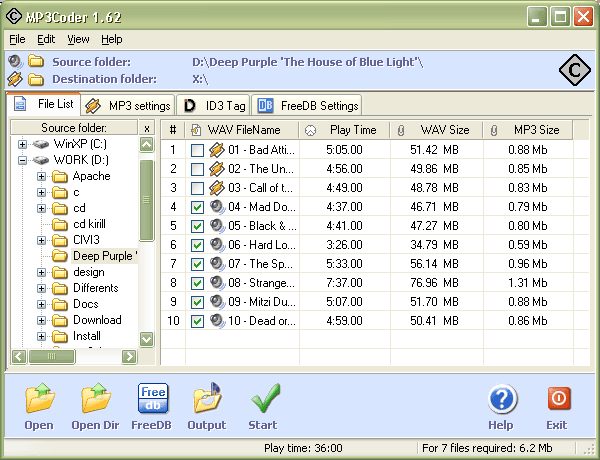Open Help via the question mark icon

tap(501, 401)
